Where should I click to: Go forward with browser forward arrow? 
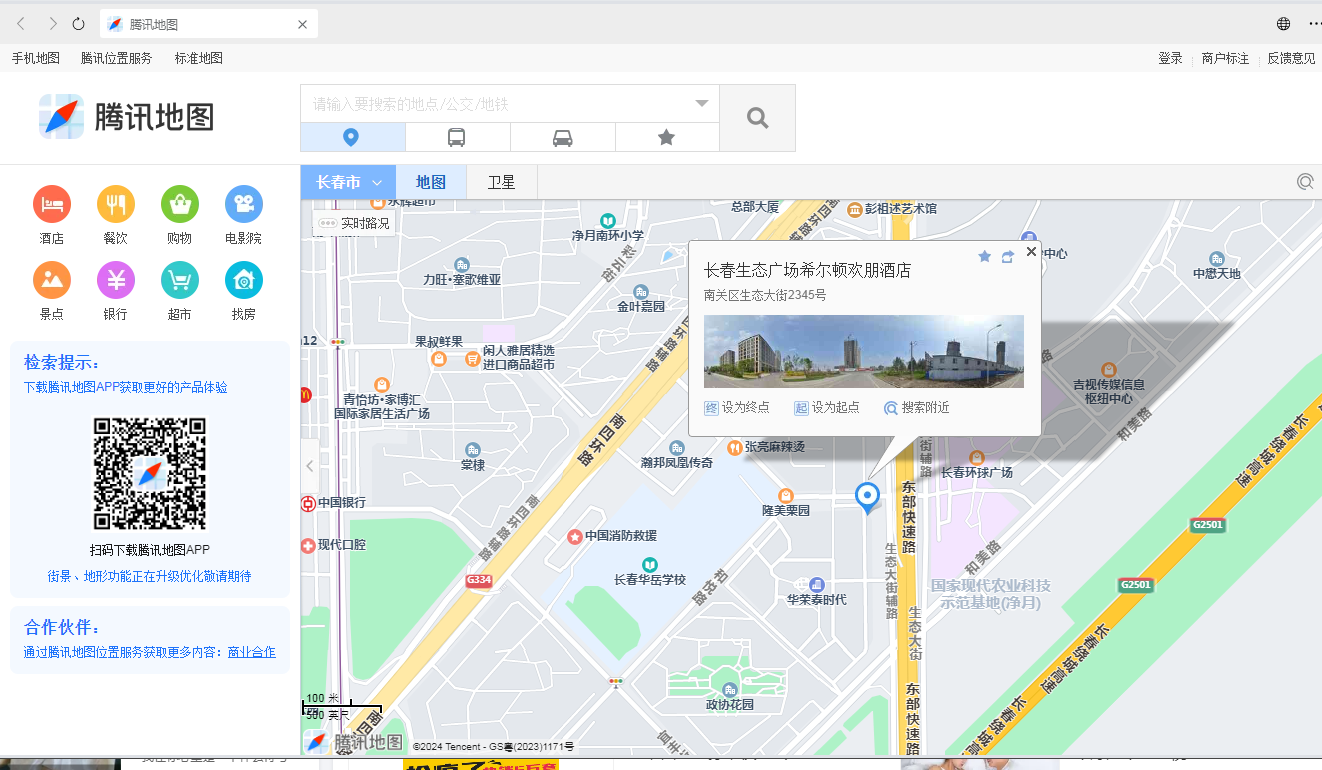coord(53,24)
